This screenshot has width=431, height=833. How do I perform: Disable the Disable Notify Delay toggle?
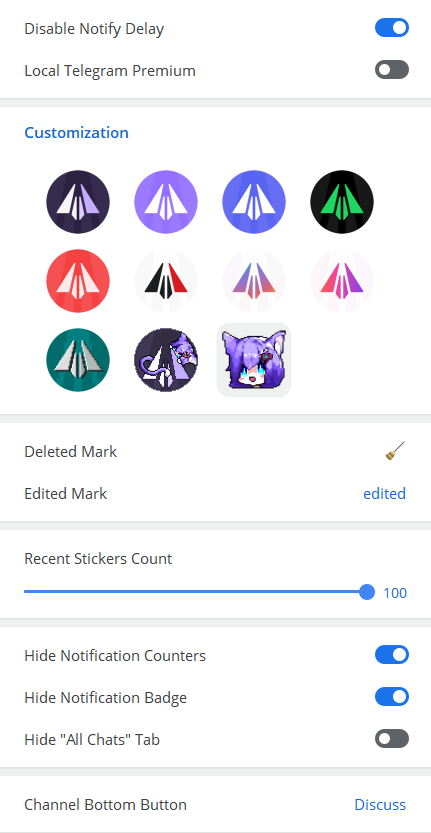392,28
